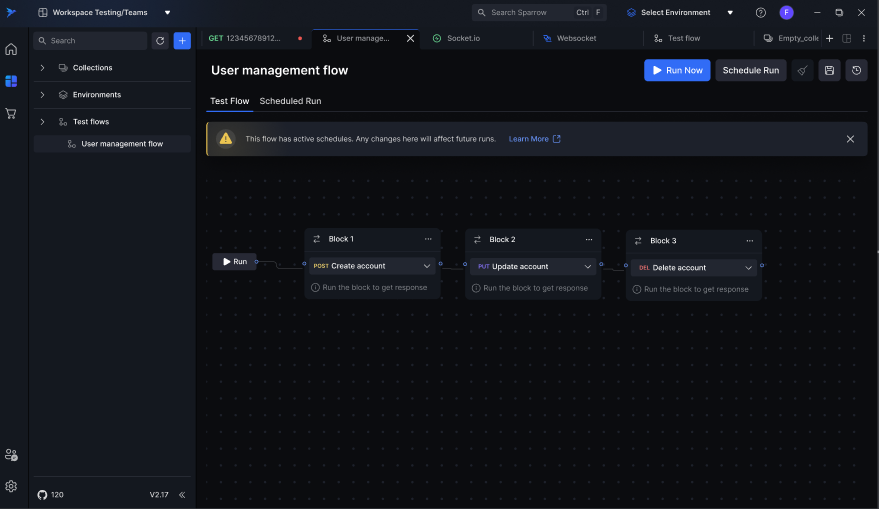Open the help question mark icon
This screenshot has width=879, height=509.
[x=761, y=13]
